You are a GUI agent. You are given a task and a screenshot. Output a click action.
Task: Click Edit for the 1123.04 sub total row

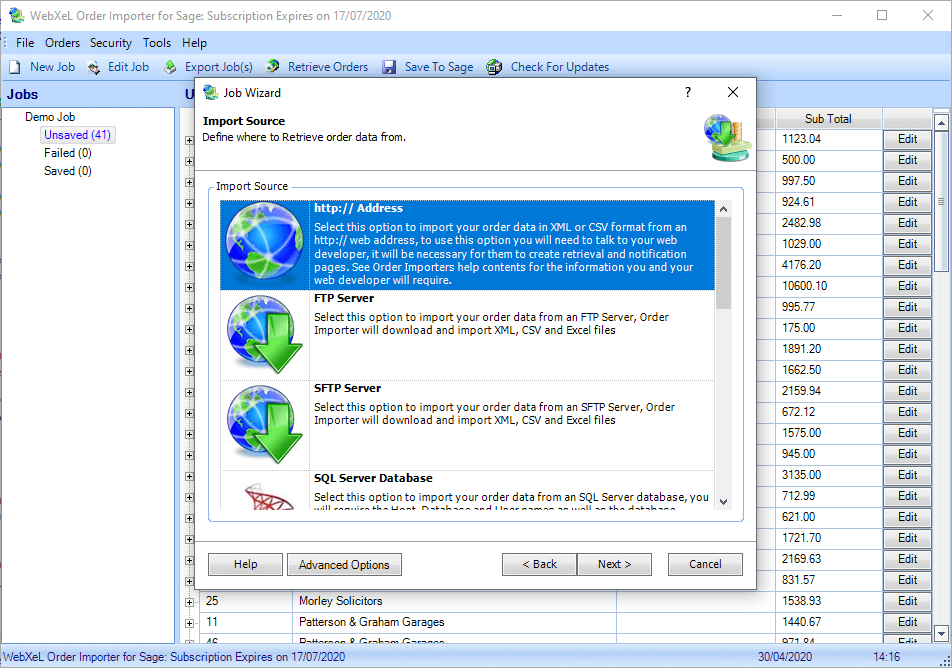coord(907,139)
